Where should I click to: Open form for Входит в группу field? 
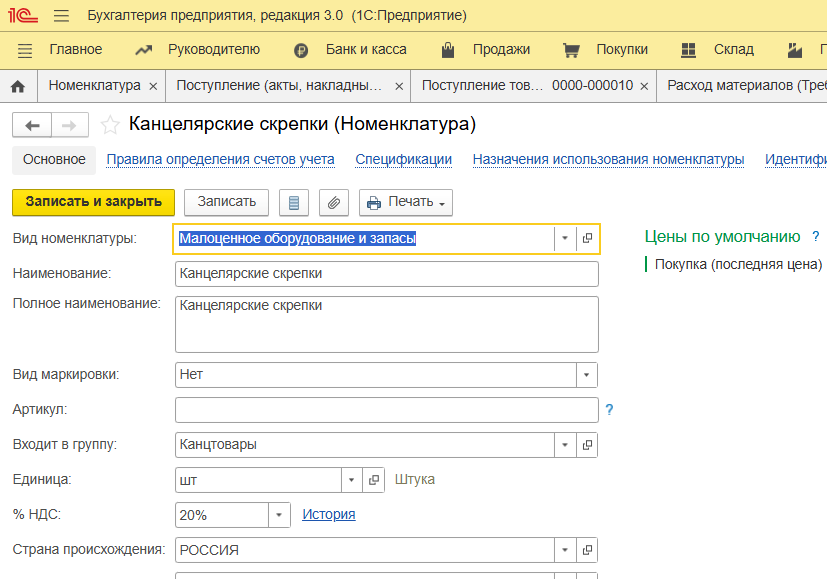(x=587, y=445)
